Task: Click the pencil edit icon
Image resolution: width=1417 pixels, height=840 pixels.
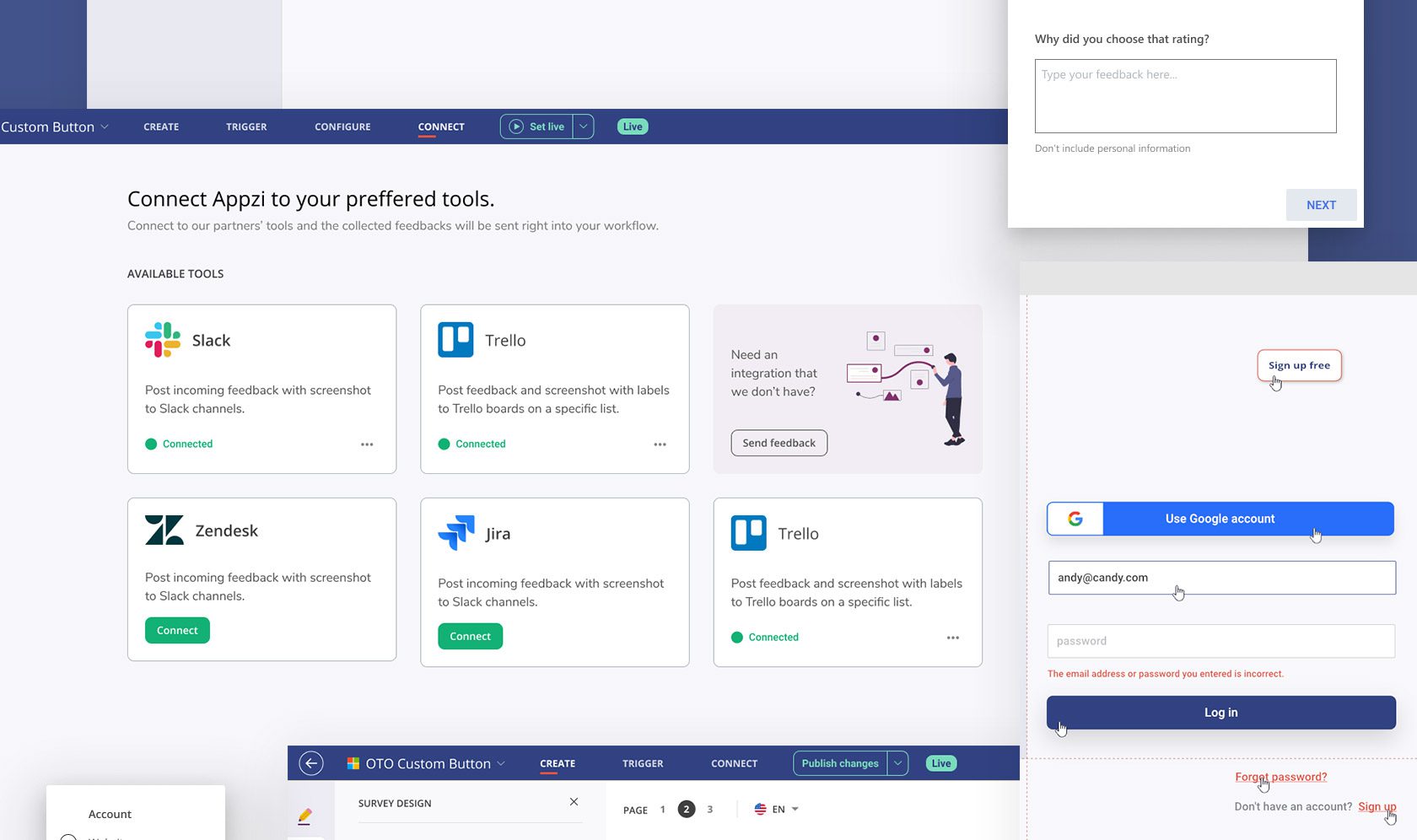Action: tap(305, 816)
